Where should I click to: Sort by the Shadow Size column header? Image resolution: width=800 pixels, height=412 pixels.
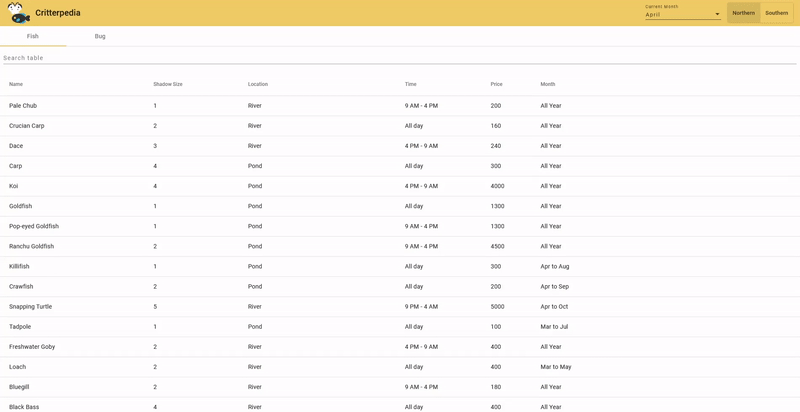coord(168,84)
